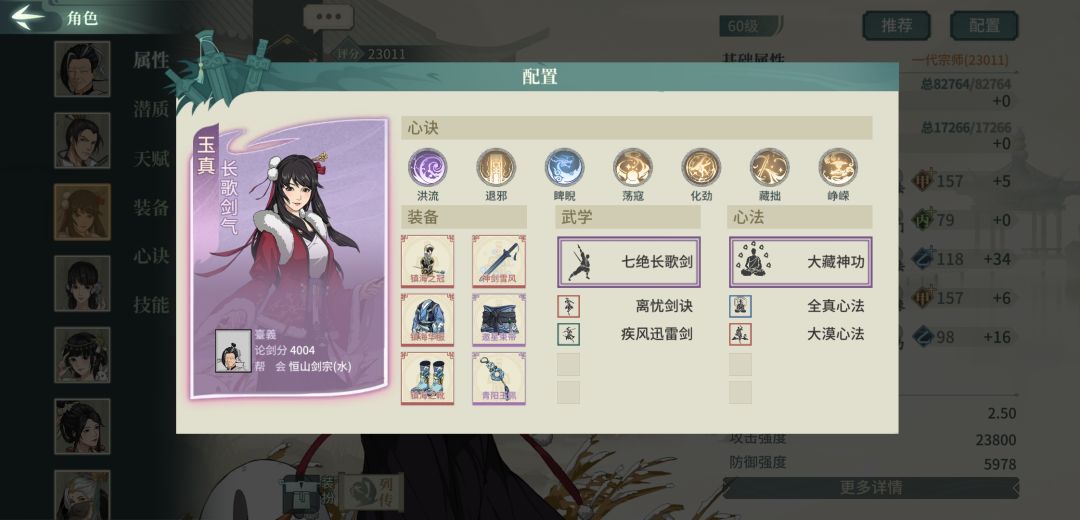This screenshot has width=1080, height=520.
Task: Open the chat speech bubble
Action: (329, 18)
